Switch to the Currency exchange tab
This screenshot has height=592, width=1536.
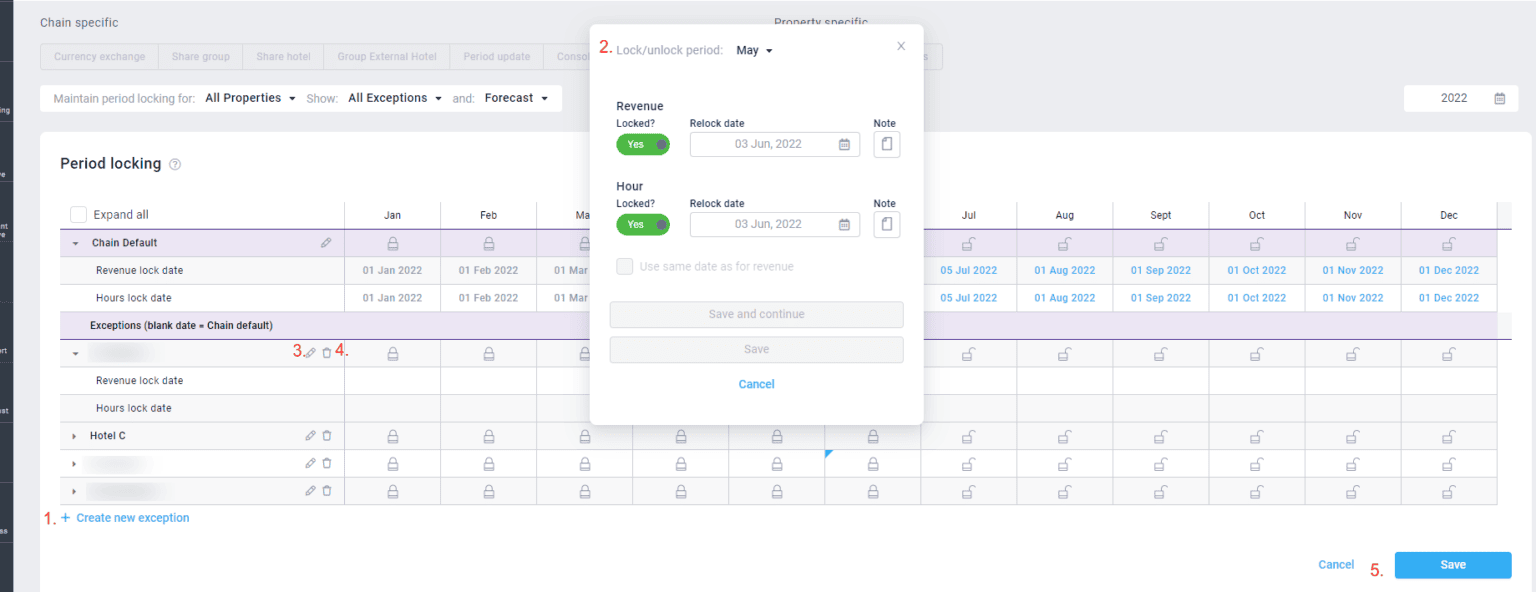pos(99,57)
